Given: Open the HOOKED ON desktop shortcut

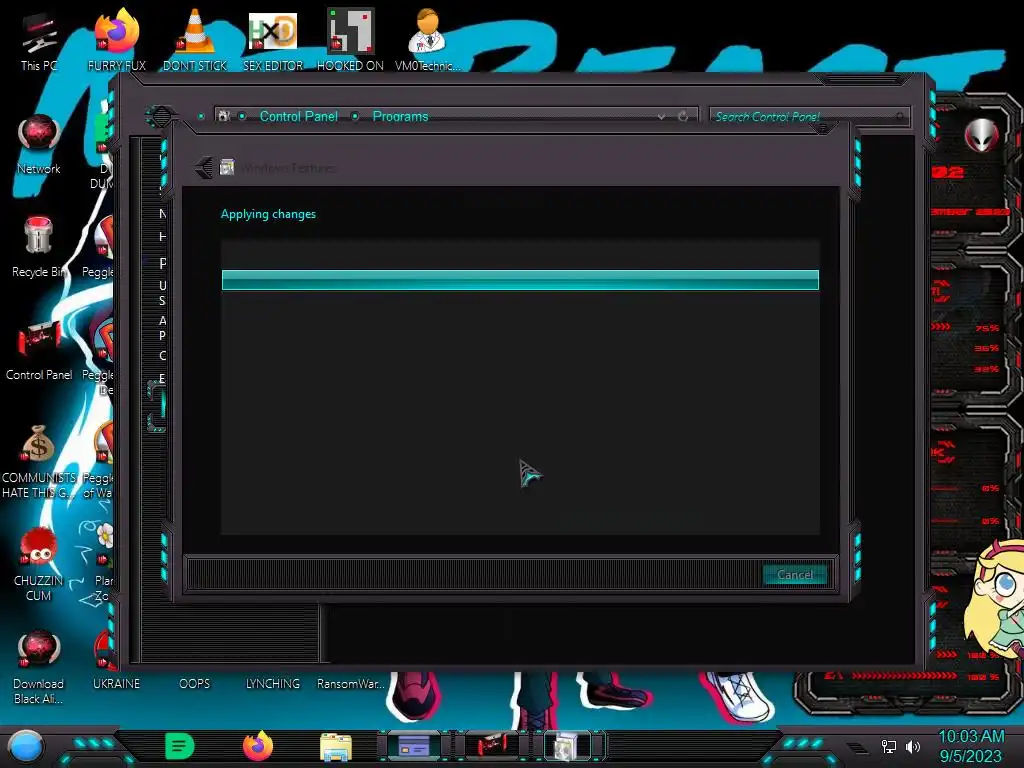Looking at the screenshot, I should pos(350,40).
